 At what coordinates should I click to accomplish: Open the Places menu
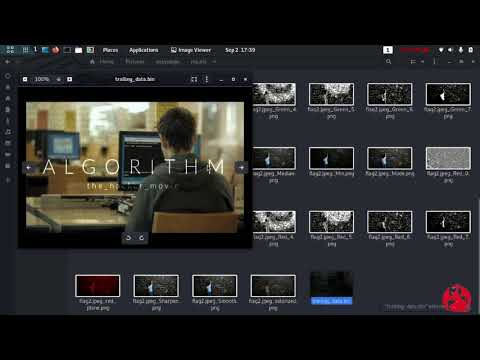[x=110, y=50]
